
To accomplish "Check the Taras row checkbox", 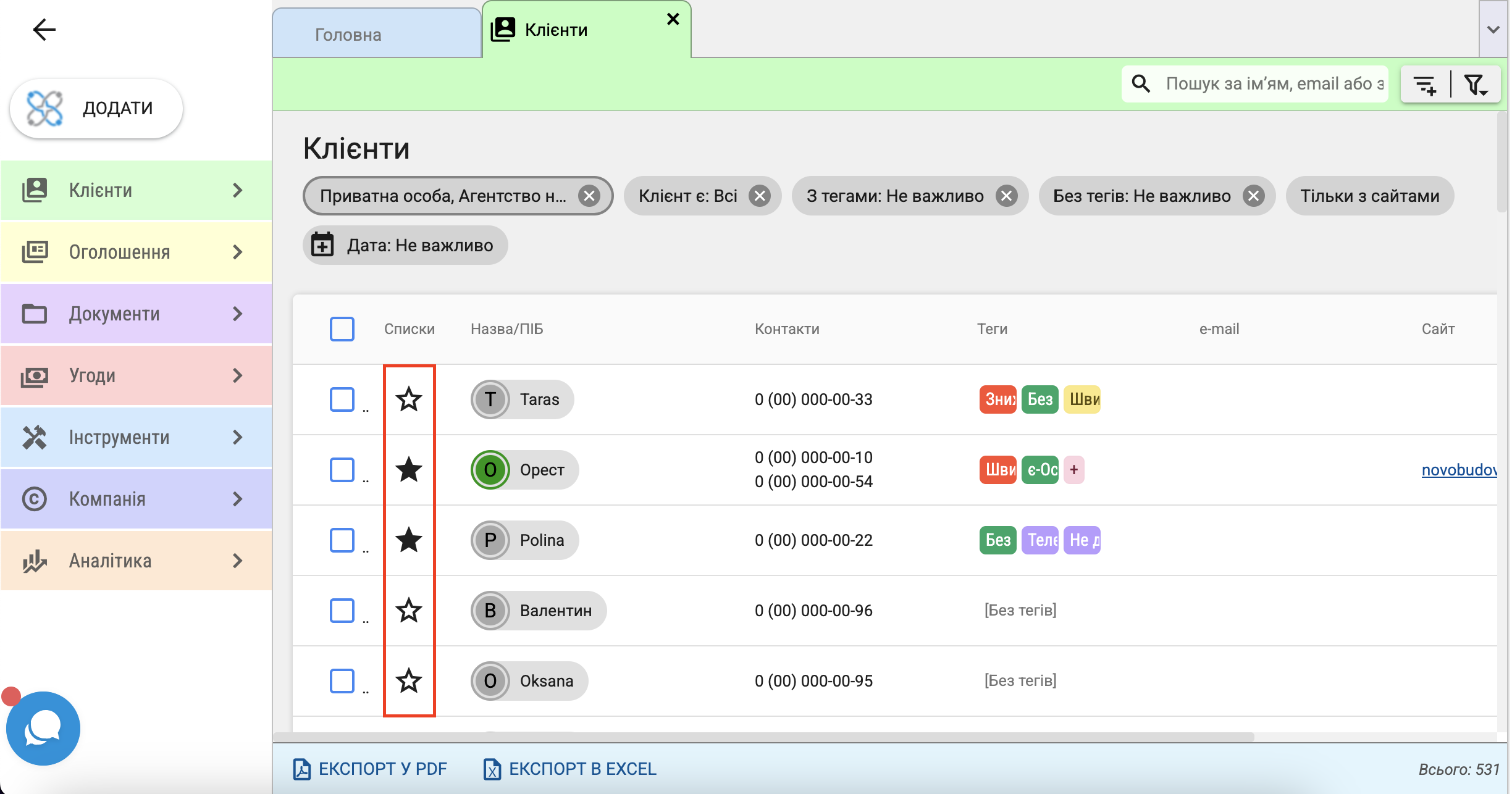I will [x=342, y=399].
